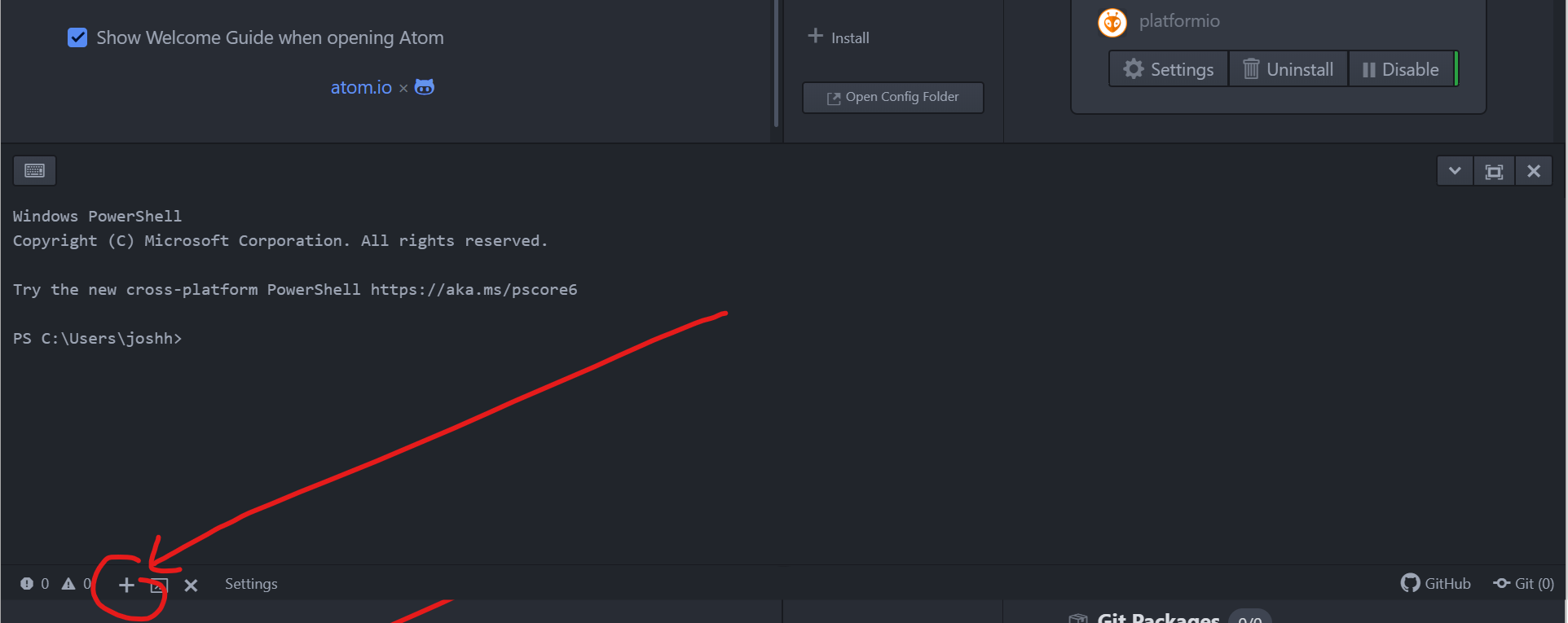Open the Git (0) panel
Viewport: 1568px width, 623px height.
point(1524,584)
